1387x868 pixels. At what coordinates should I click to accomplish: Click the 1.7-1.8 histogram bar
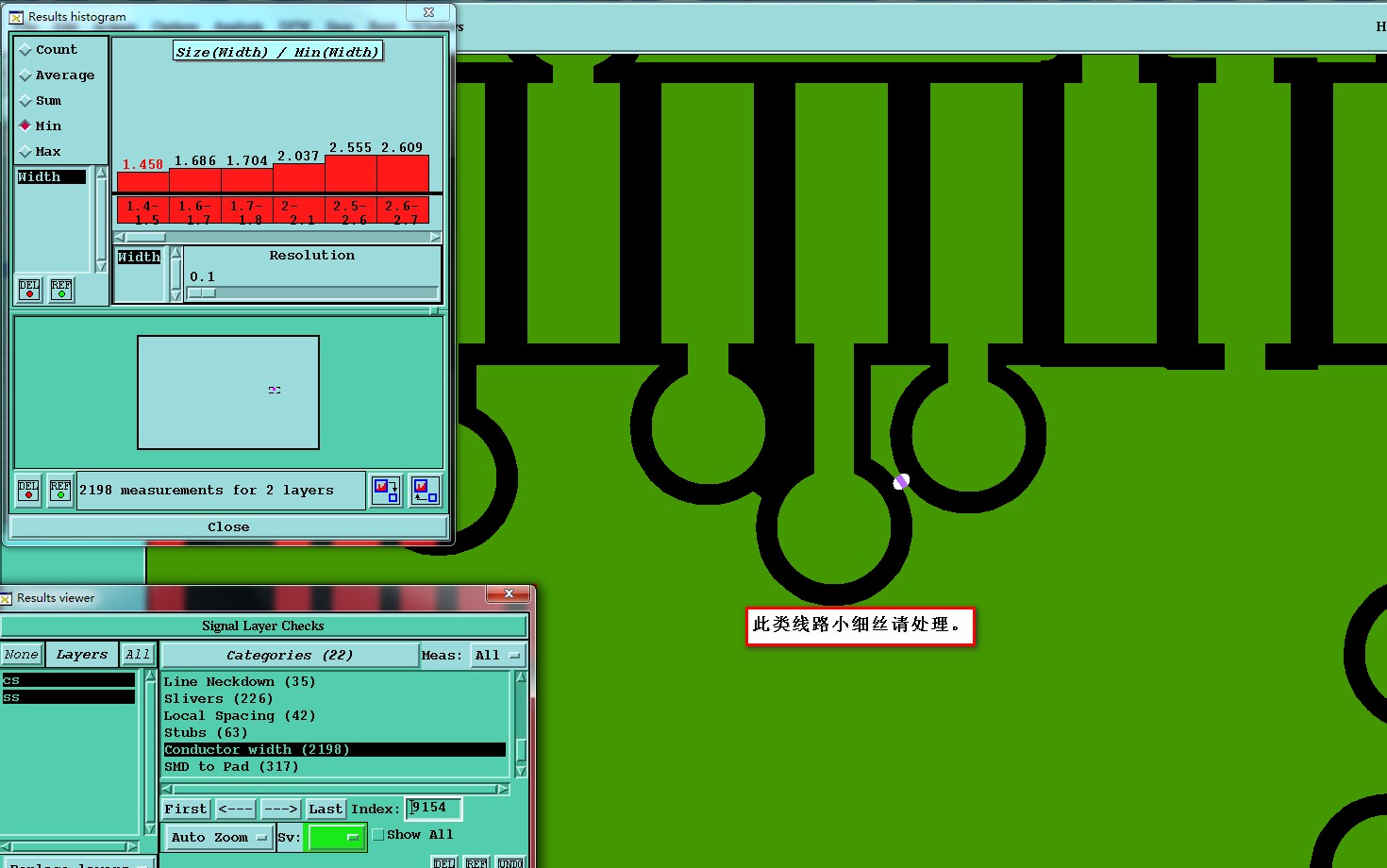(247, 180)
